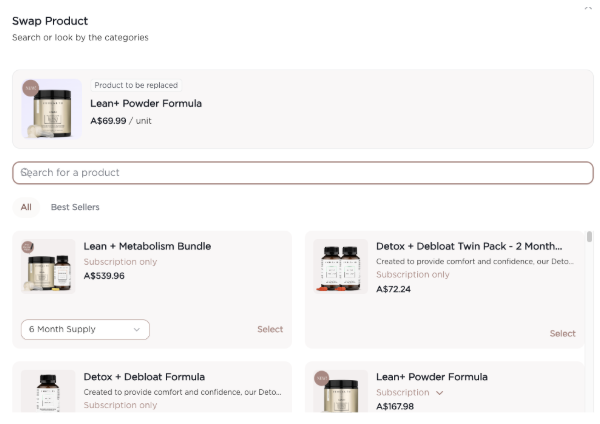Open the Lean + Metabolism Bundle thumbnail

tap(49, 266)
